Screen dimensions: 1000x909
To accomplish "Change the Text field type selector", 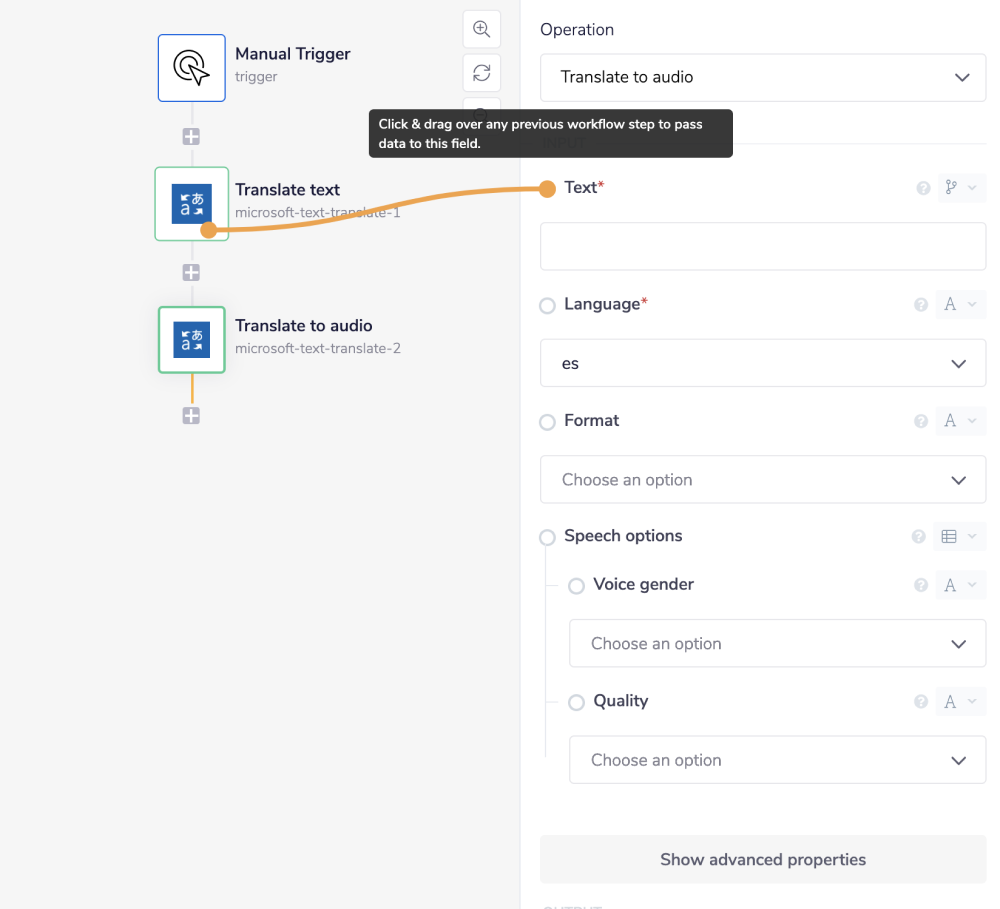I will coord(960,188).
